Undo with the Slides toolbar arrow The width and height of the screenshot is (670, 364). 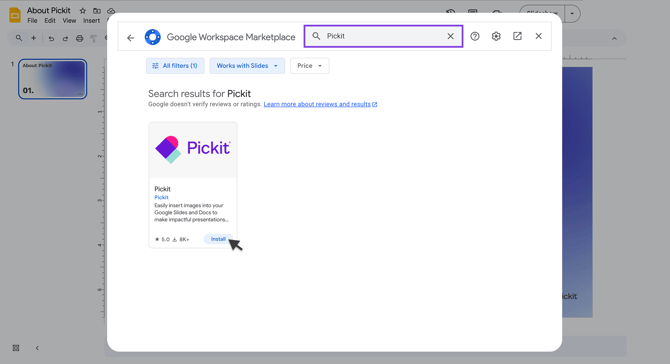tap(51, 38)
